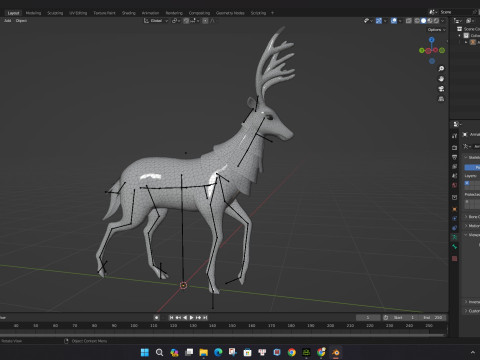
Task: Open Blender from the Windows taskbar
Action: click(x=336, y=352)
